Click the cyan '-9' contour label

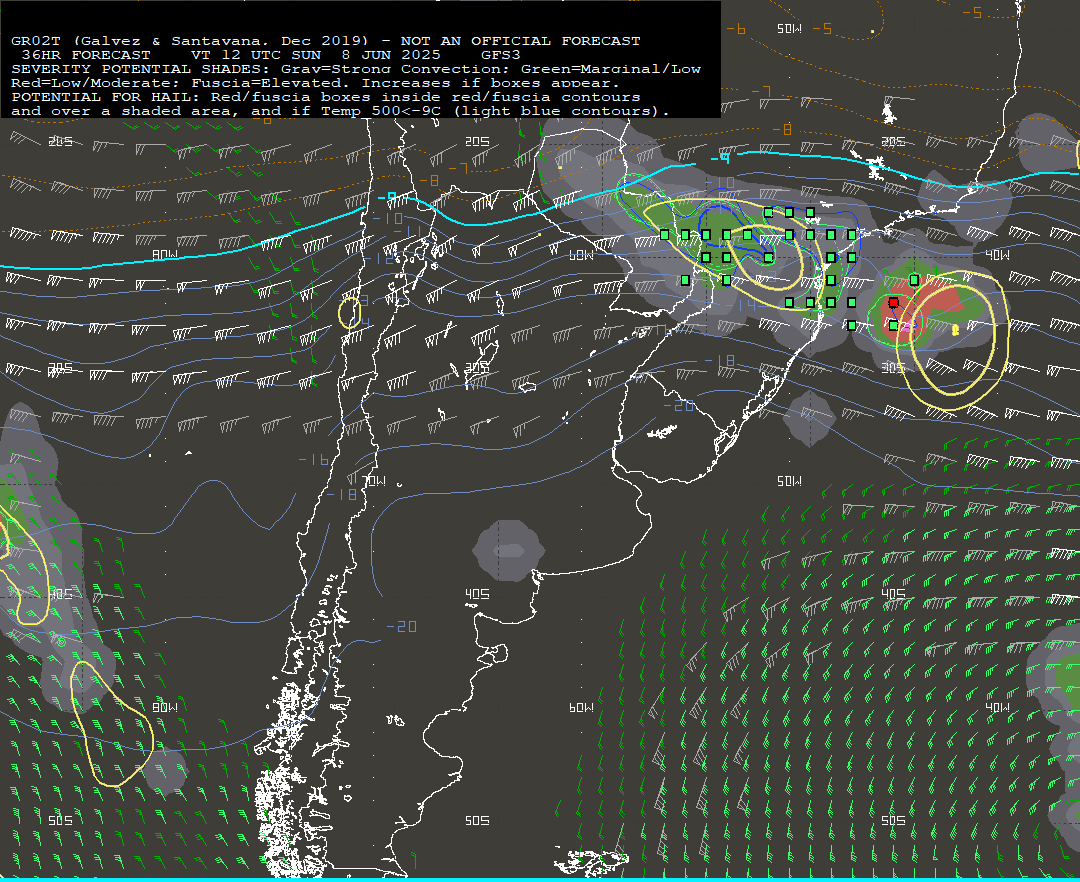tap(720, 158)
